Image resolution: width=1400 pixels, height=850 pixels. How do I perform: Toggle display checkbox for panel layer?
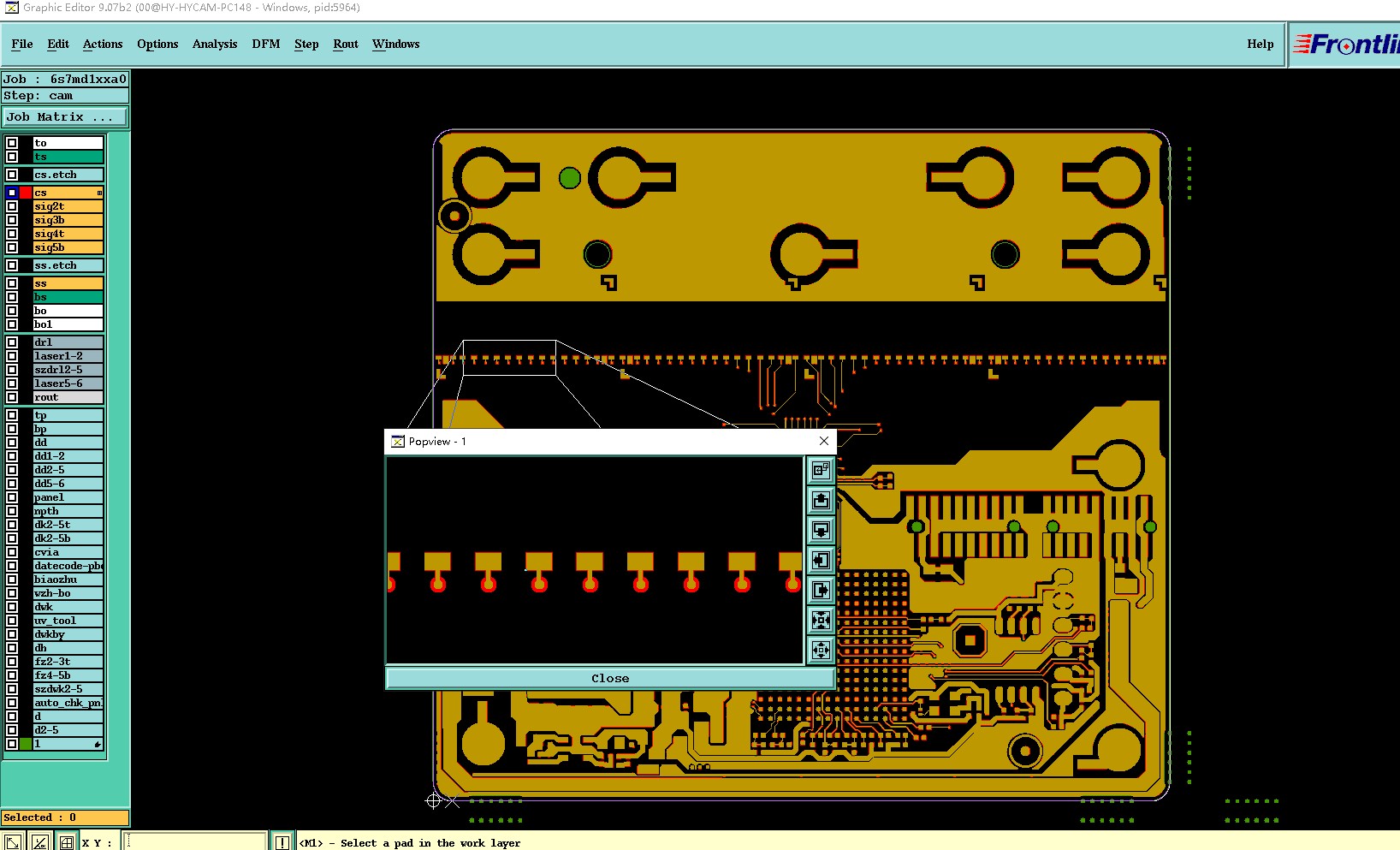12,497
